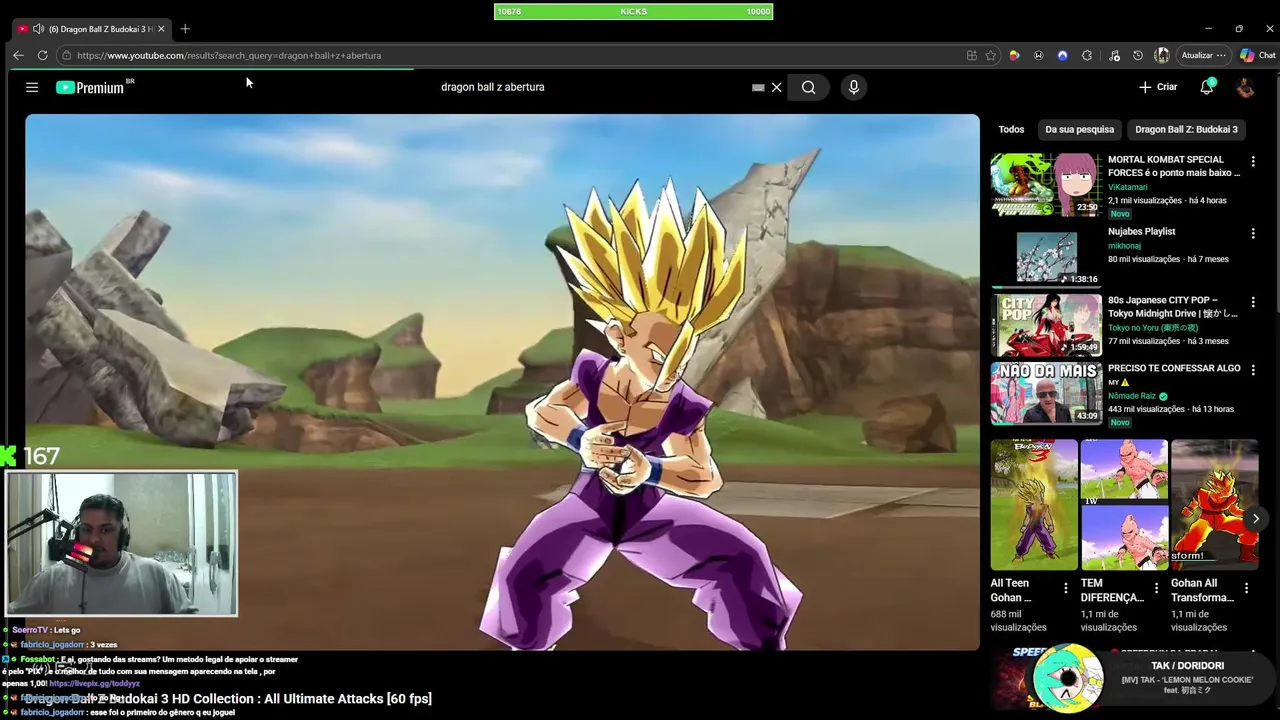1280x720 pixels.
Task: Close the Dragon Ball Z Budokai browser tab
Action: (161, 29)
